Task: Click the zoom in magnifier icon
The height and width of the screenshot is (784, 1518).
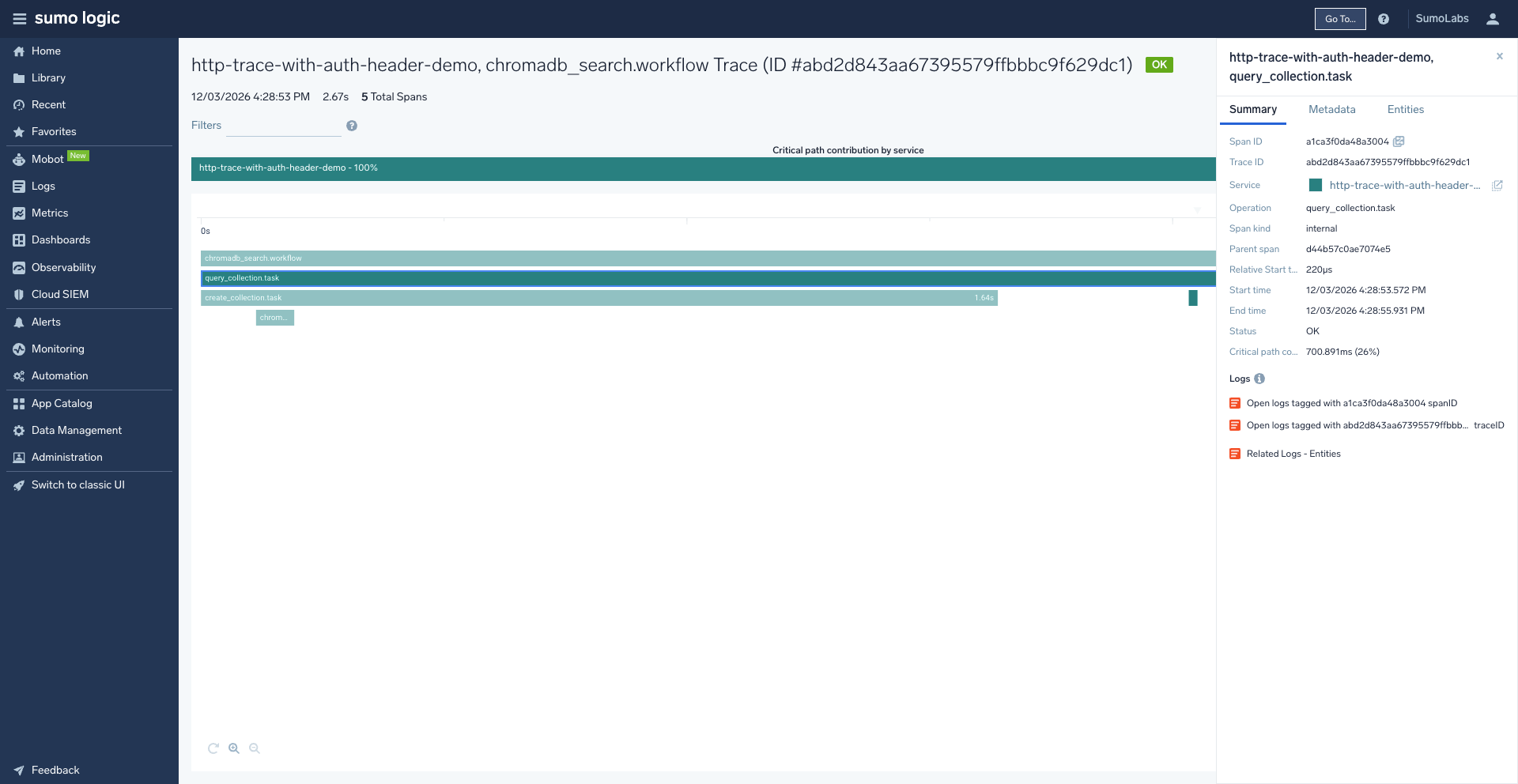Action: point(234,748)
